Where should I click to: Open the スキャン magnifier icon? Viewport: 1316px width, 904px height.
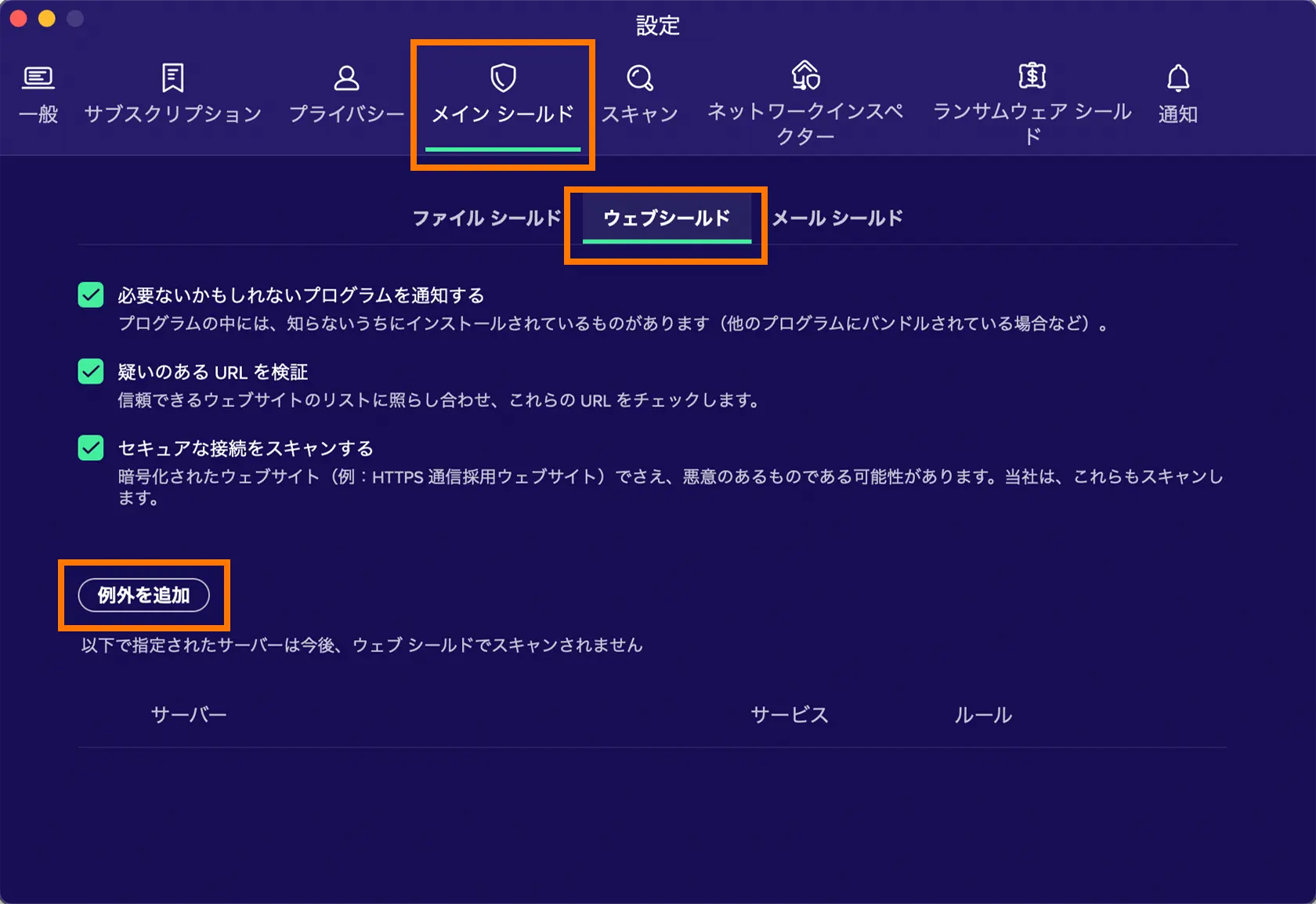[639, 78]
